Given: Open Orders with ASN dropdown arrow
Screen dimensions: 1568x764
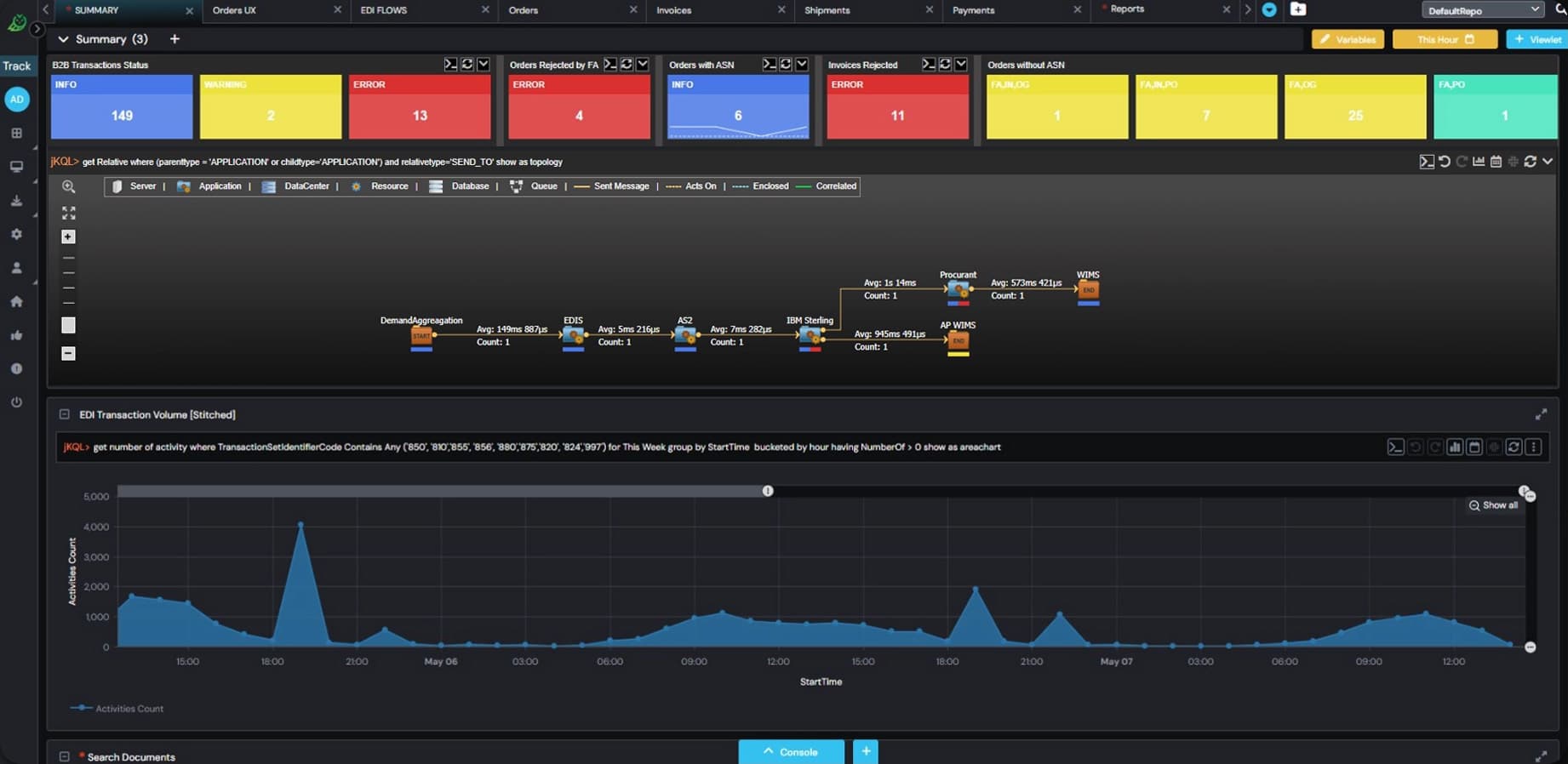Looking at the screenshot, I should click(802, 65).
